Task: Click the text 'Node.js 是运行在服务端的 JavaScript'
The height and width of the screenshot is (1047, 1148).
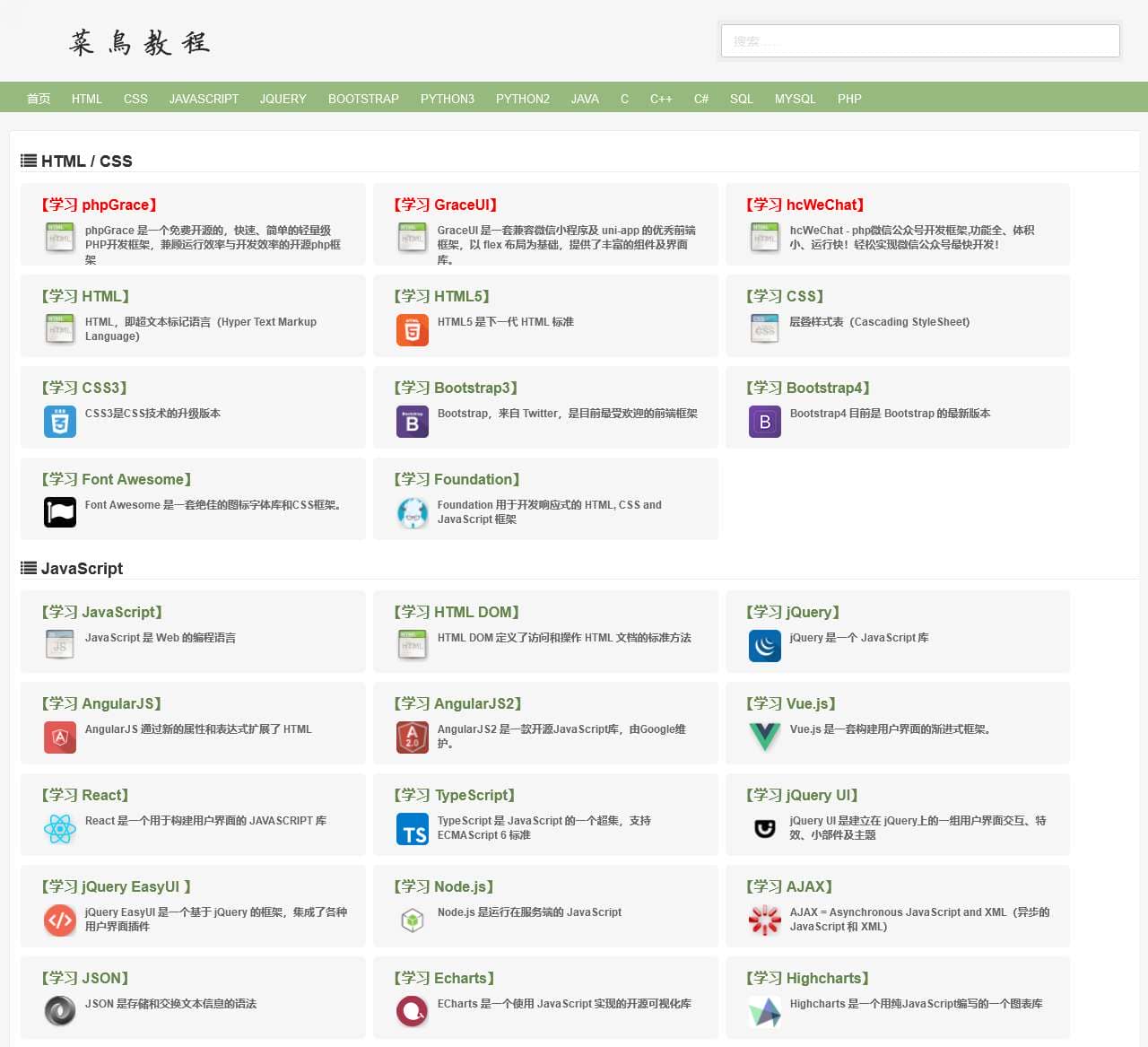Action: (529, 912)
